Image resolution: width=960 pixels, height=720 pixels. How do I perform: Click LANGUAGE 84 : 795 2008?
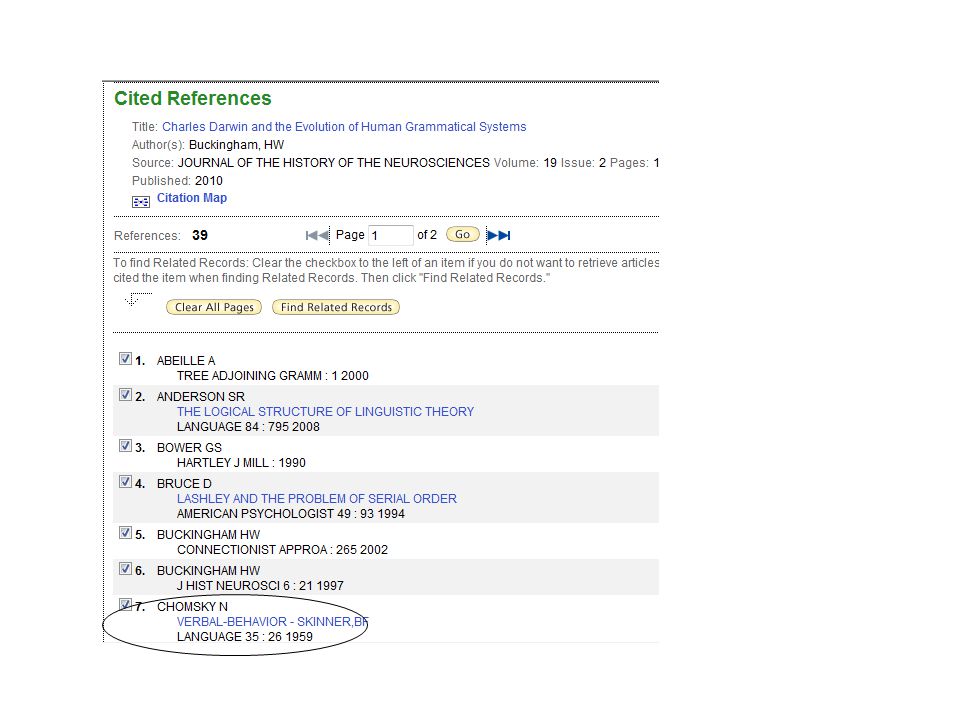click(x=249, y=427)
